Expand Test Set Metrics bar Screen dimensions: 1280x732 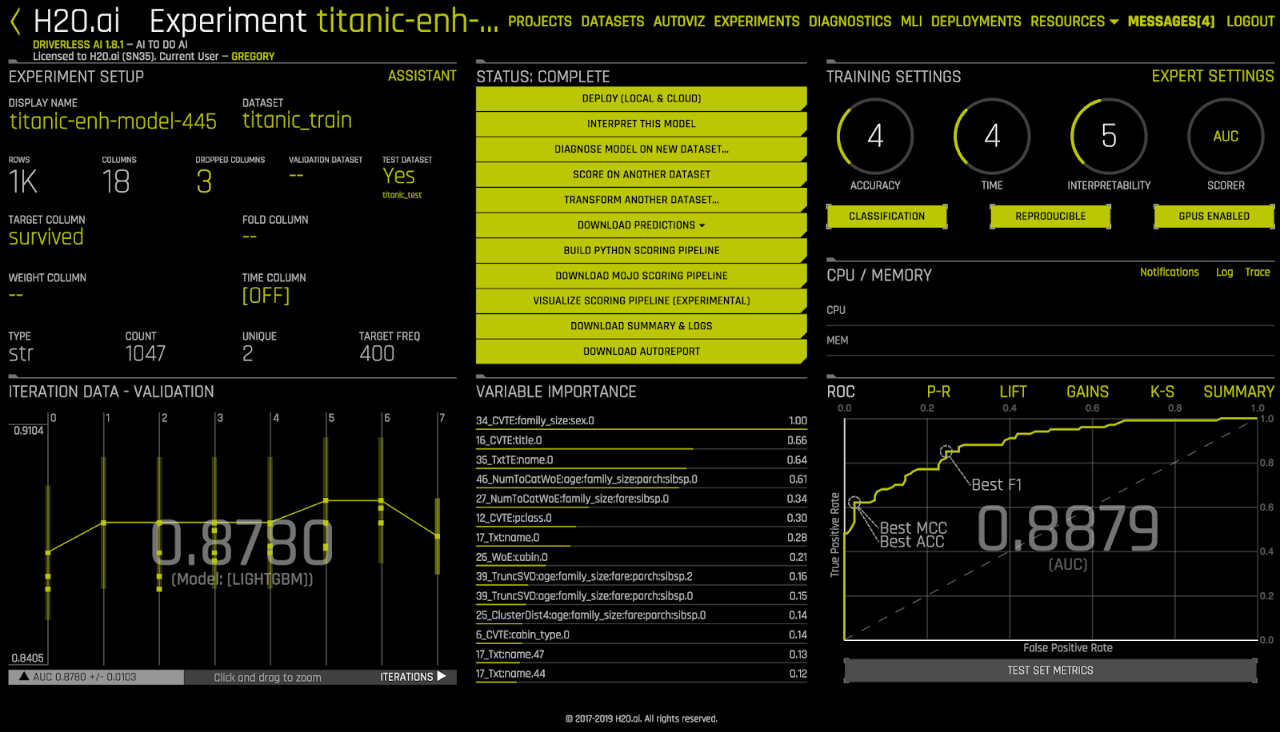pyautogui.click(x=1050, y=670)
